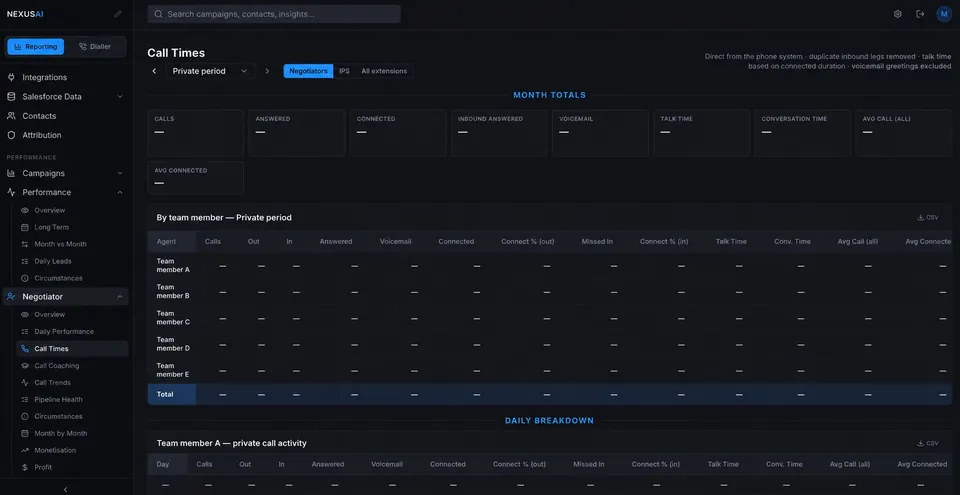Click the Call Trends activity icon
The image size is (960, 495).
click(24, 383)
